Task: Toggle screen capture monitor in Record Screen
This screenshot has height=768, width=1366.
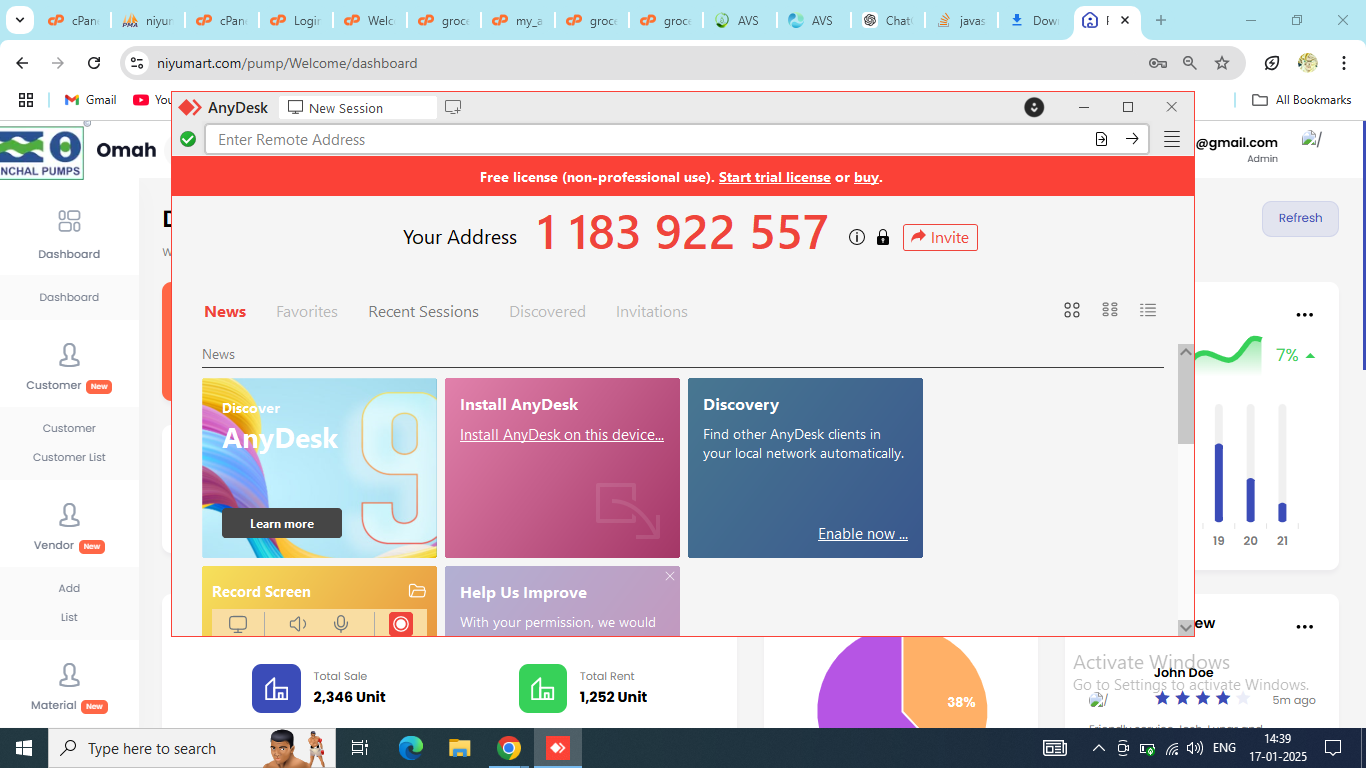Action: point(238,624)
